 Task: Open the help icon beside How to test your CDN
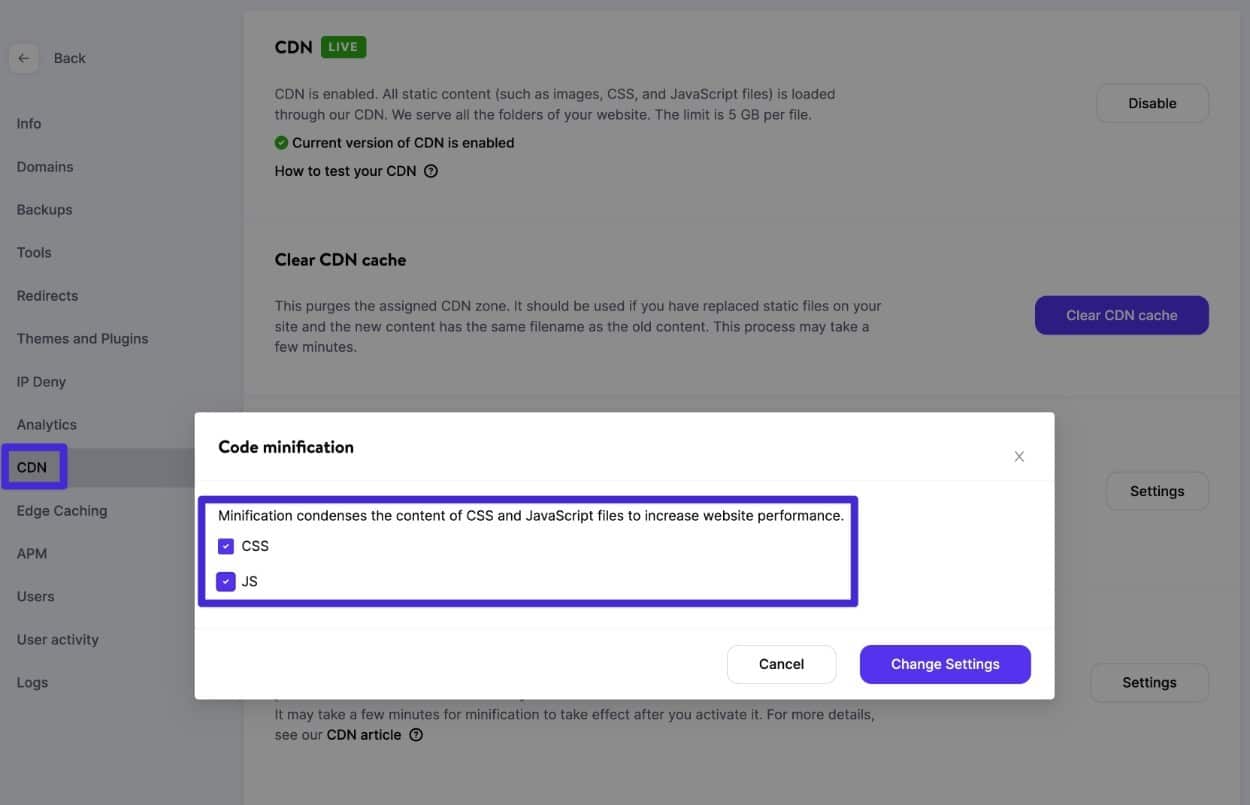[x=430, y=171]
